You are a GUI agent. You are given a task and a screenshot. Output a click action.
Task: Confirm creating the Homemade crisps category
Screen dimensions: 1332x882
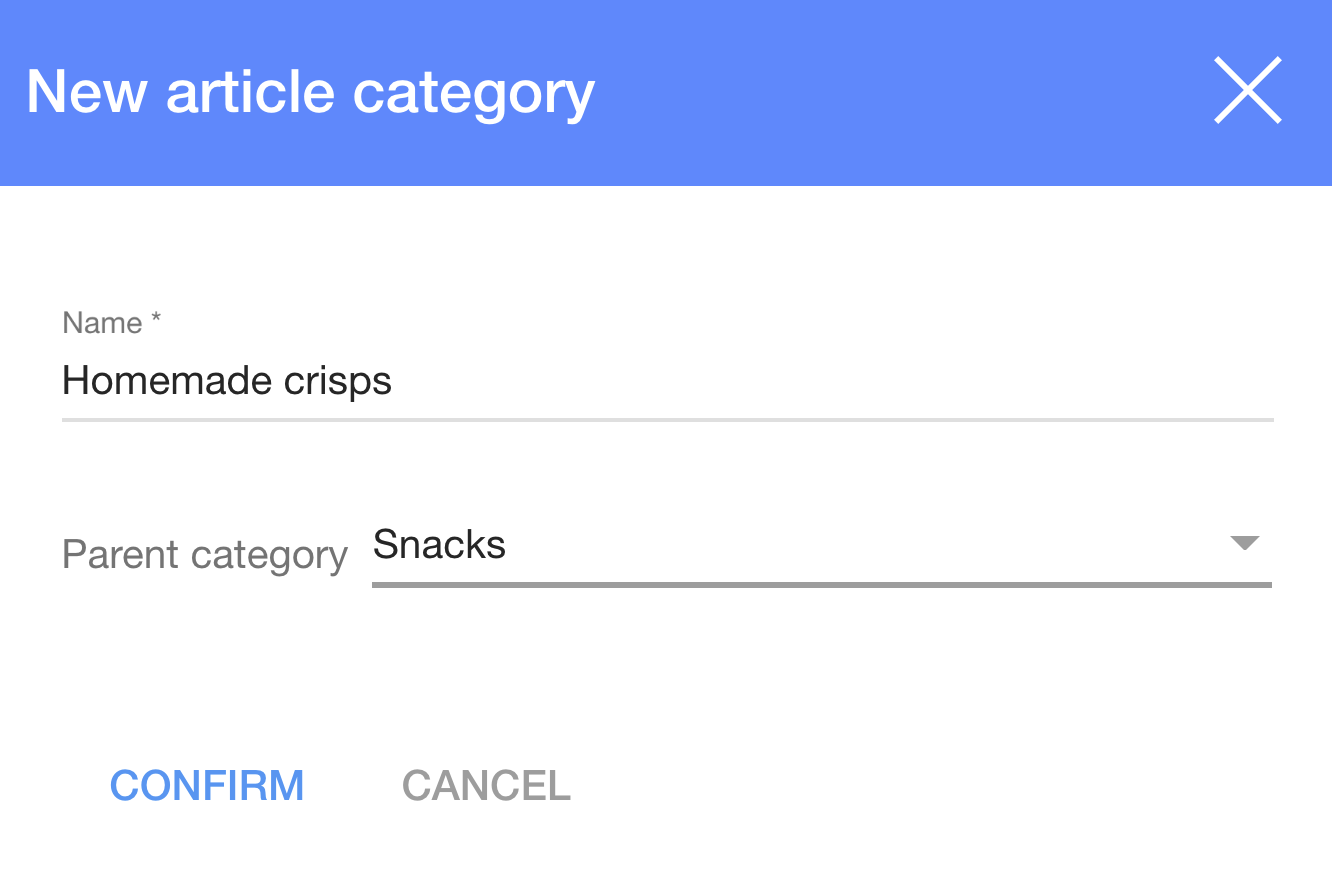click(x=207, y=786)
